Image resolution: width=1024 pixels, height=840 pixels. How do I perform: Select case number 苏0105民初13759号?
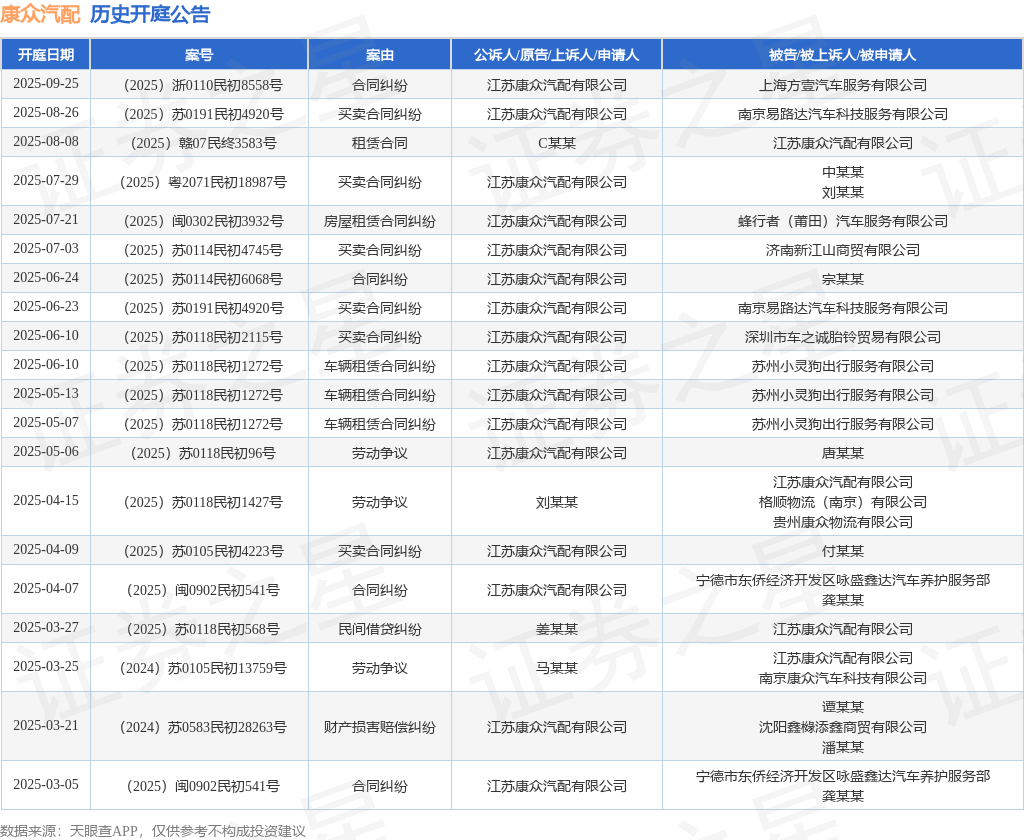coord(203,668)
